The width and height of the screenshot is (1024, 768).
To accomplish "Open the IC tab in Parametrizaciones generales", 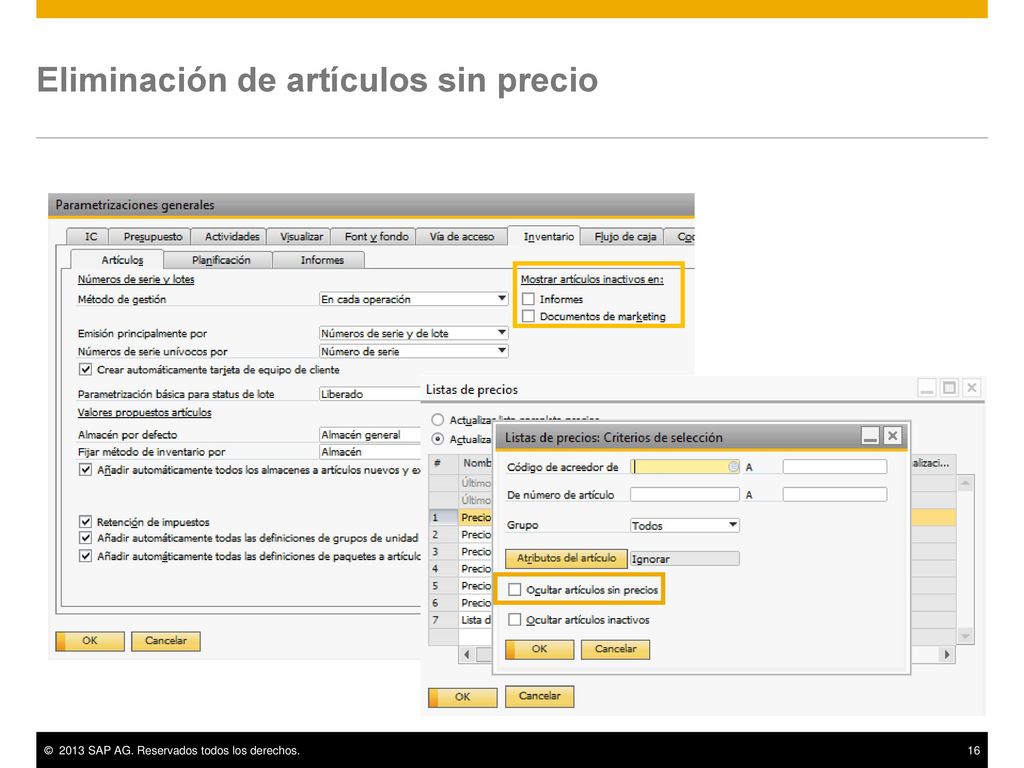I will (91, 236).
